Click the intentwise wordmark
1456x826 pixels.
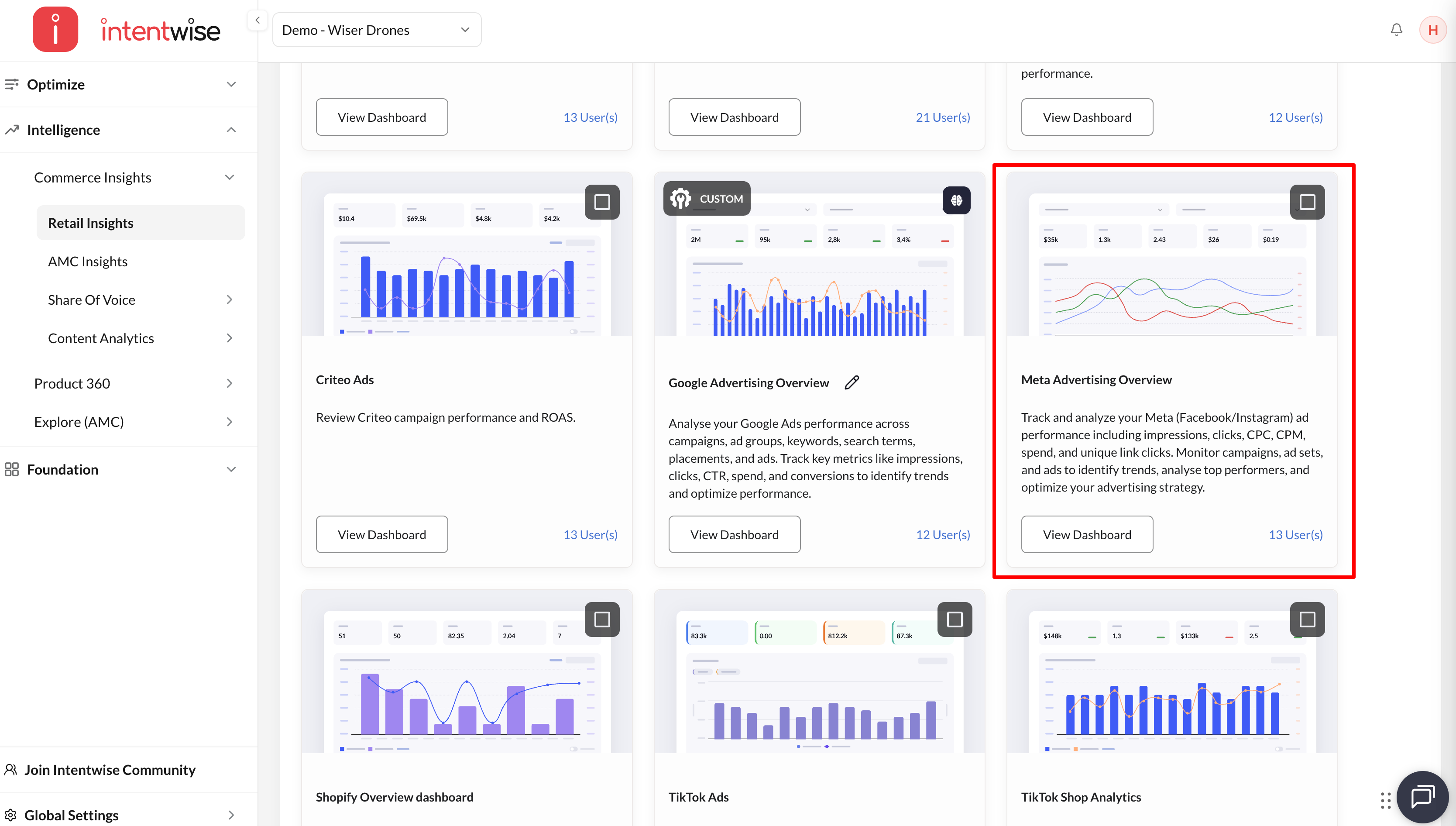pyautogui.click(x=161, y=31)
